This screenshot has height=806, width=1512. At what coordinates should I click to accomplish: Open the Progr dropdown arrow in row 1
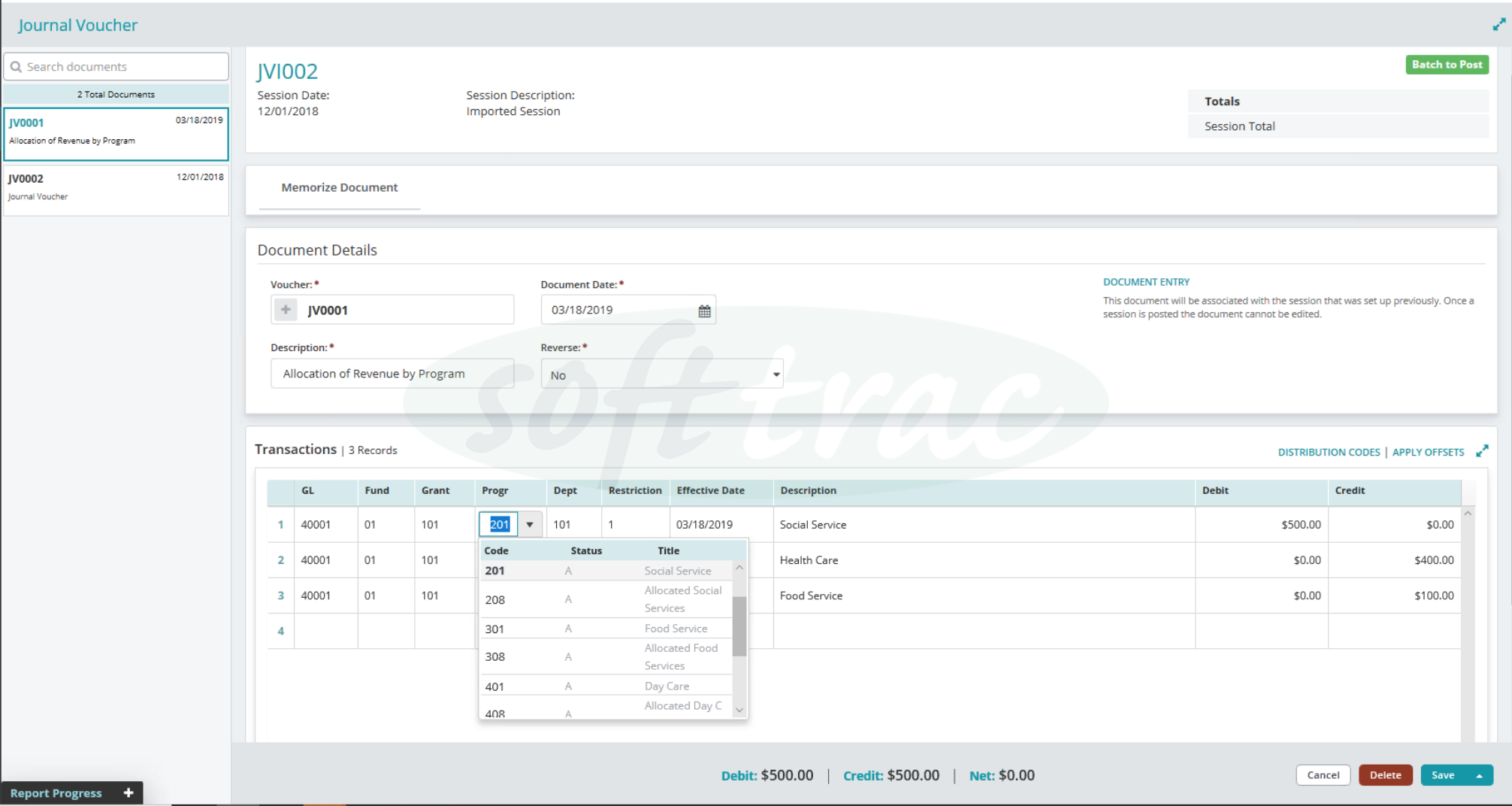tap(530, 525)
